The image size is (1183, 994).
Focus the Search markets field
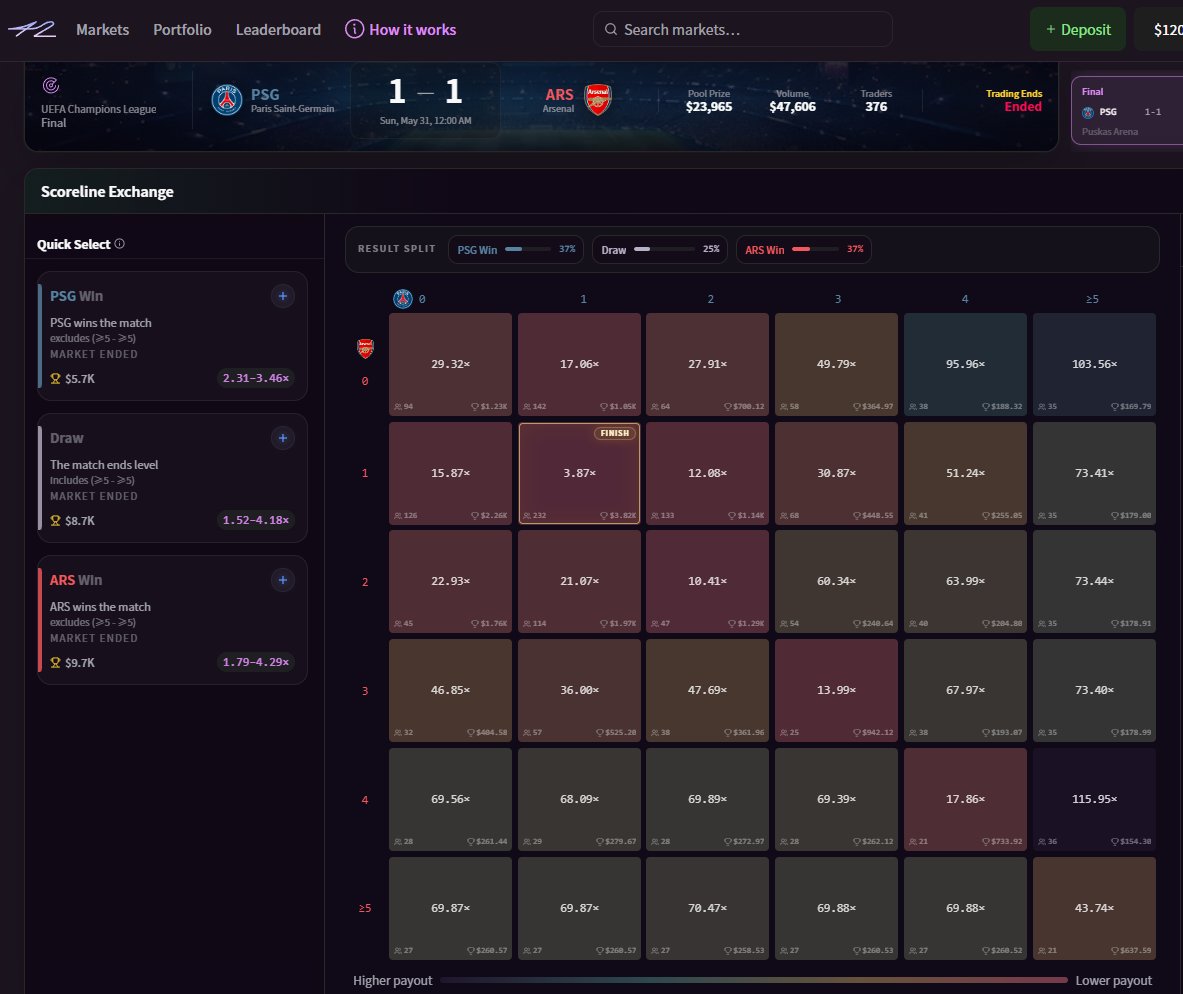pos(742,29)
